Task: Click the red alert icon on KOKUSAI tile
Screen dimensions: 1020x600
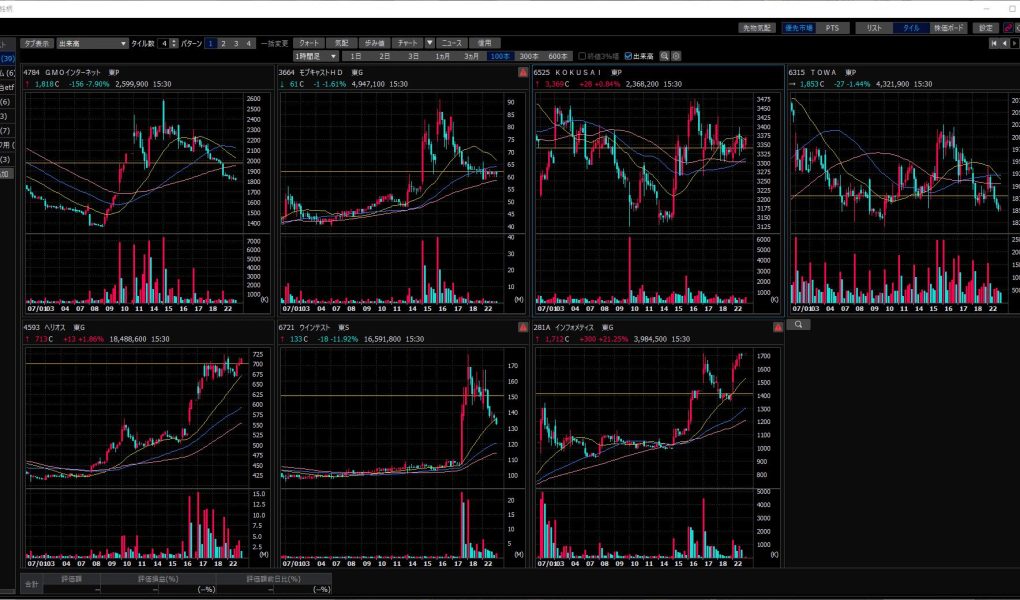Action: (x=777, y=73)
